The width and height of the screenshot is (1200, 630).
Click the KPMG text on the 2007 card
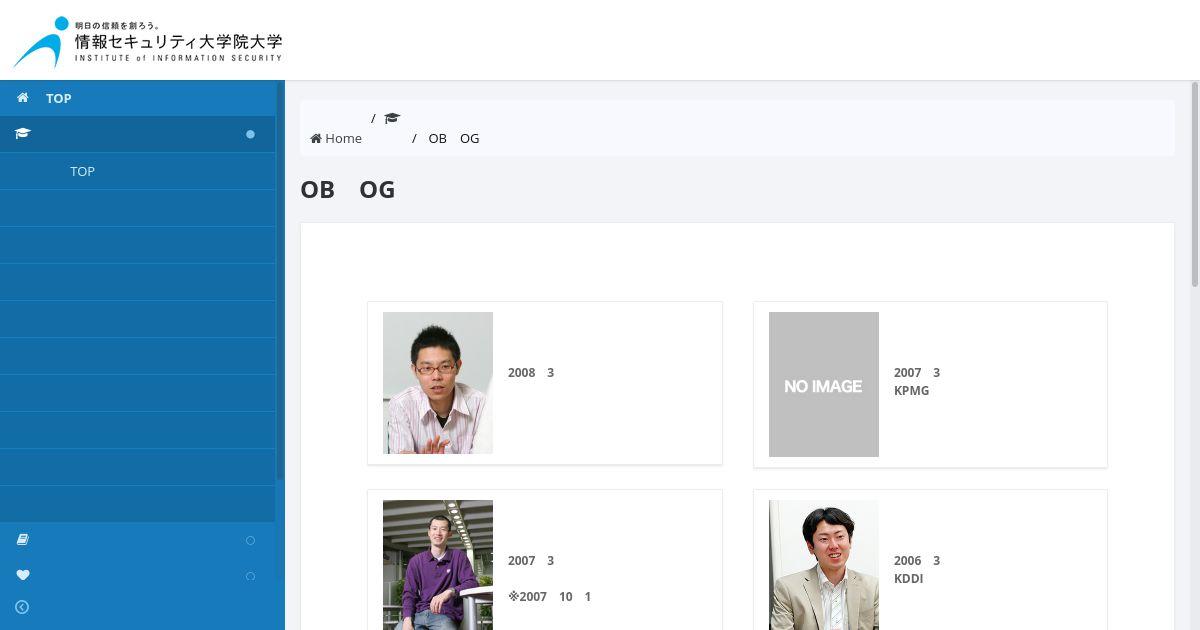[911, 390]
